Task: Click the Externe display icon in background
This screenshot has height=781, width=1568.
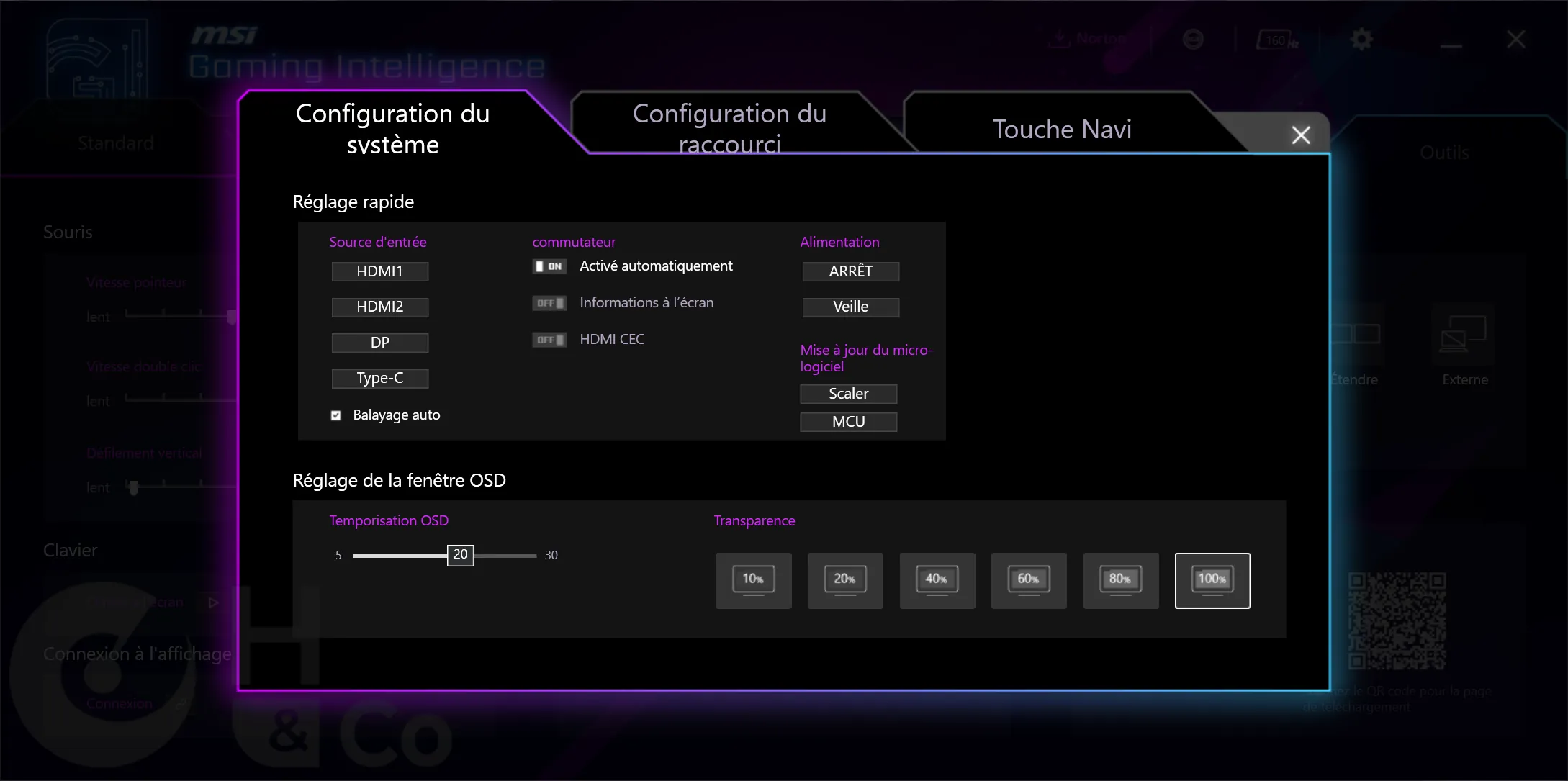Action: [x=1464, y=335]
